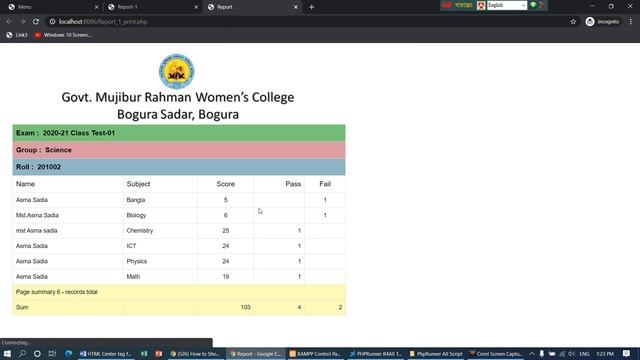Launch Microsoft Edge from the taskbar
Screen dimensions: 640x360
coord(69,353)
